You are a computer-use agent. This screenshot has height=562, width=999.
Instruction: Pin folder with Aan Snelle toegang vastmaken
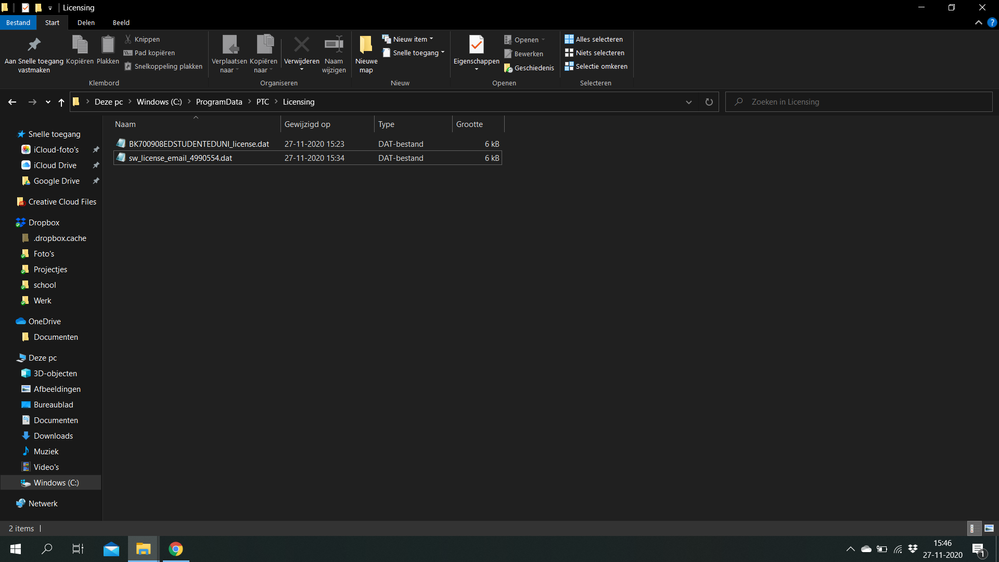34,46
